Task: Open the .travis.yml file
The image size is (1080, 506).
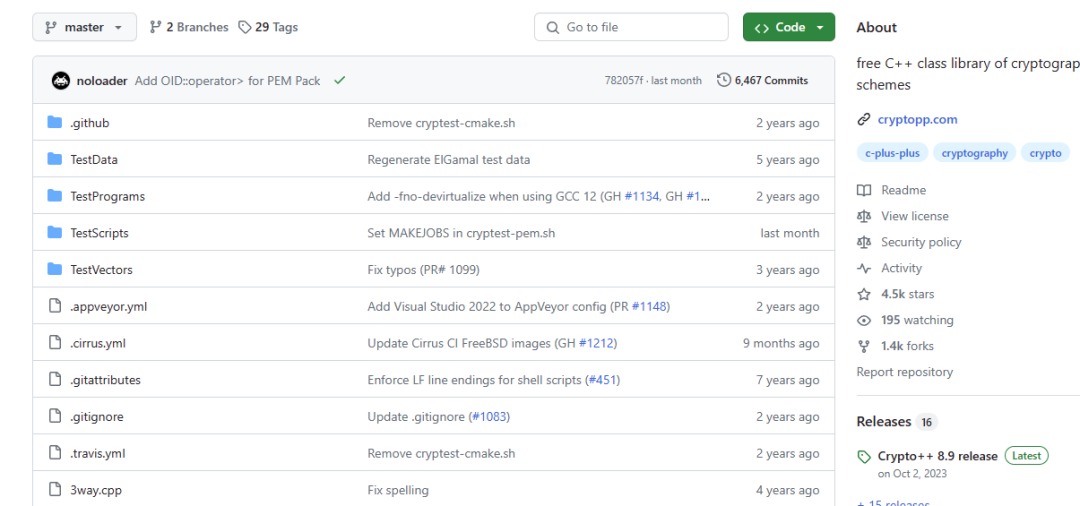Action: pos(97,453)
